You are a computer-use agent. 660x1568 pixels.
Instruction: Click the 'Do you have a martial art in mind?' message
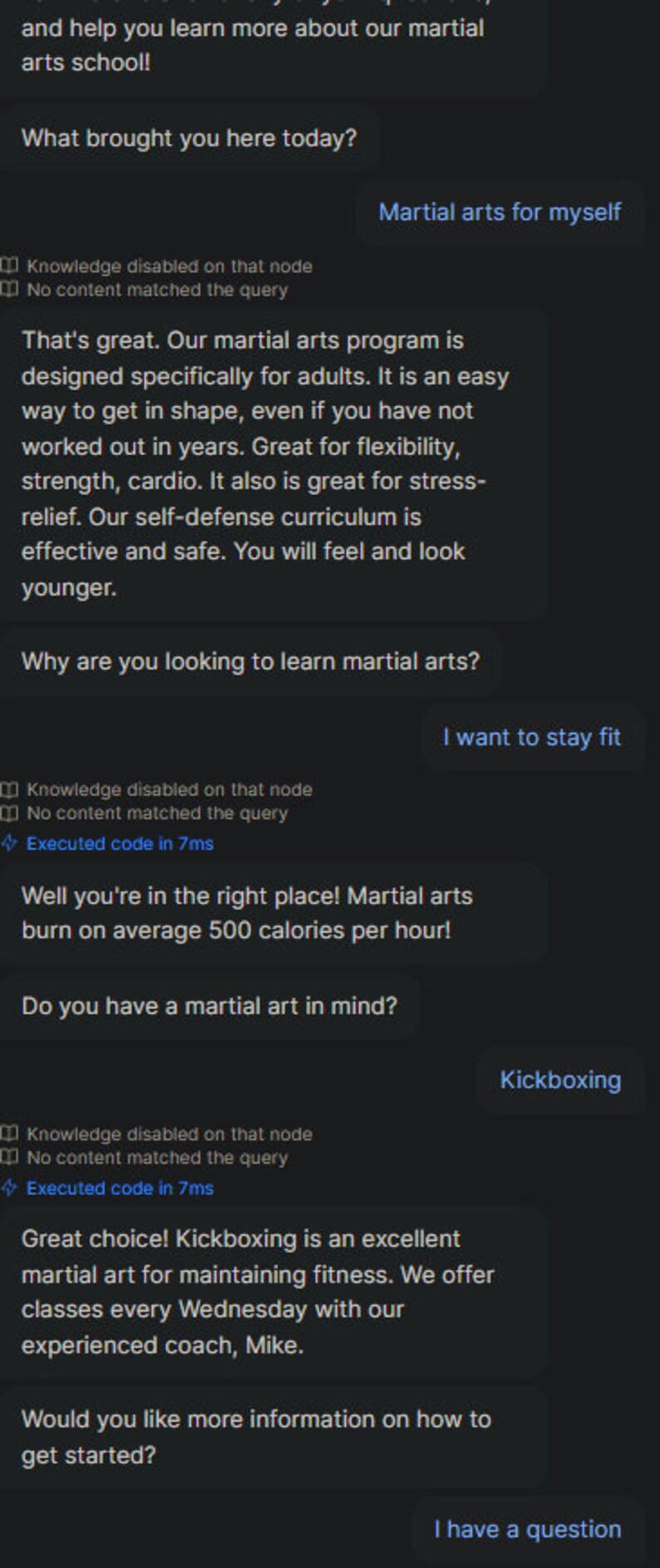click(x=209, y=1006)
